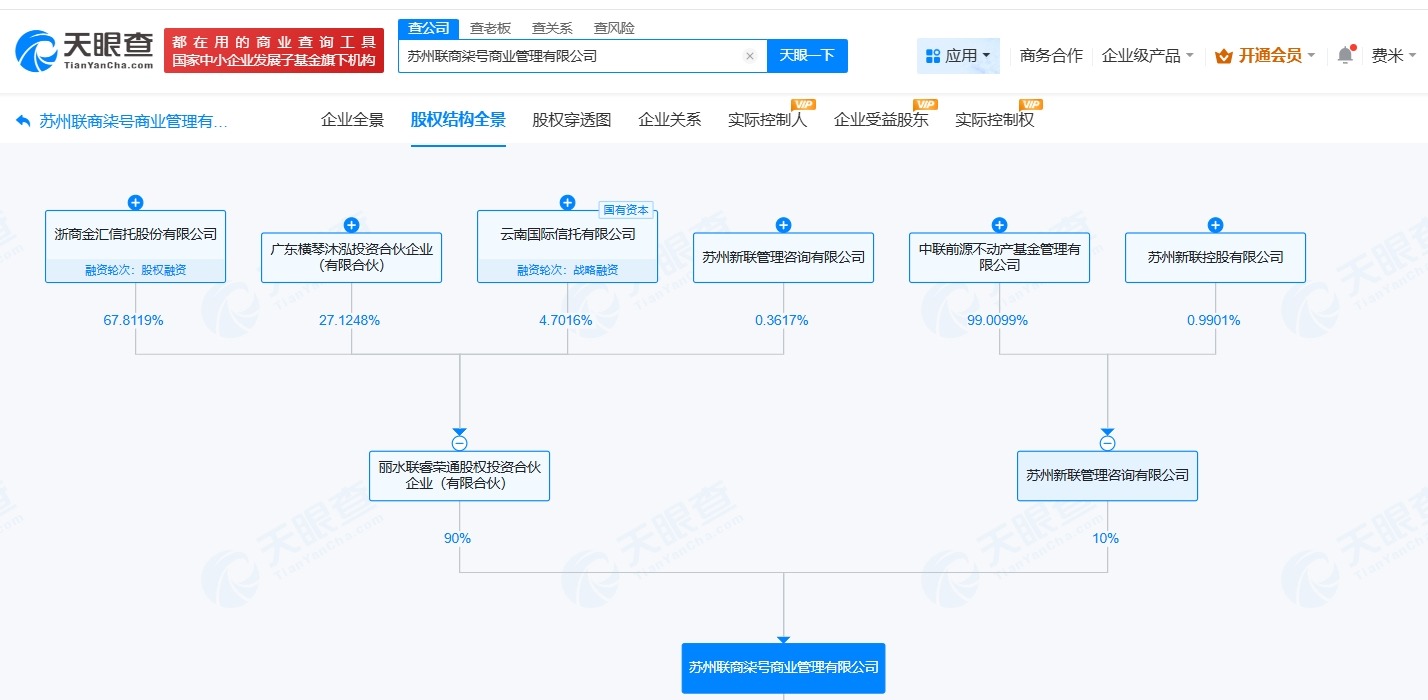
Task: Click the 天眼查 logo icon
Action: point(35,50)
